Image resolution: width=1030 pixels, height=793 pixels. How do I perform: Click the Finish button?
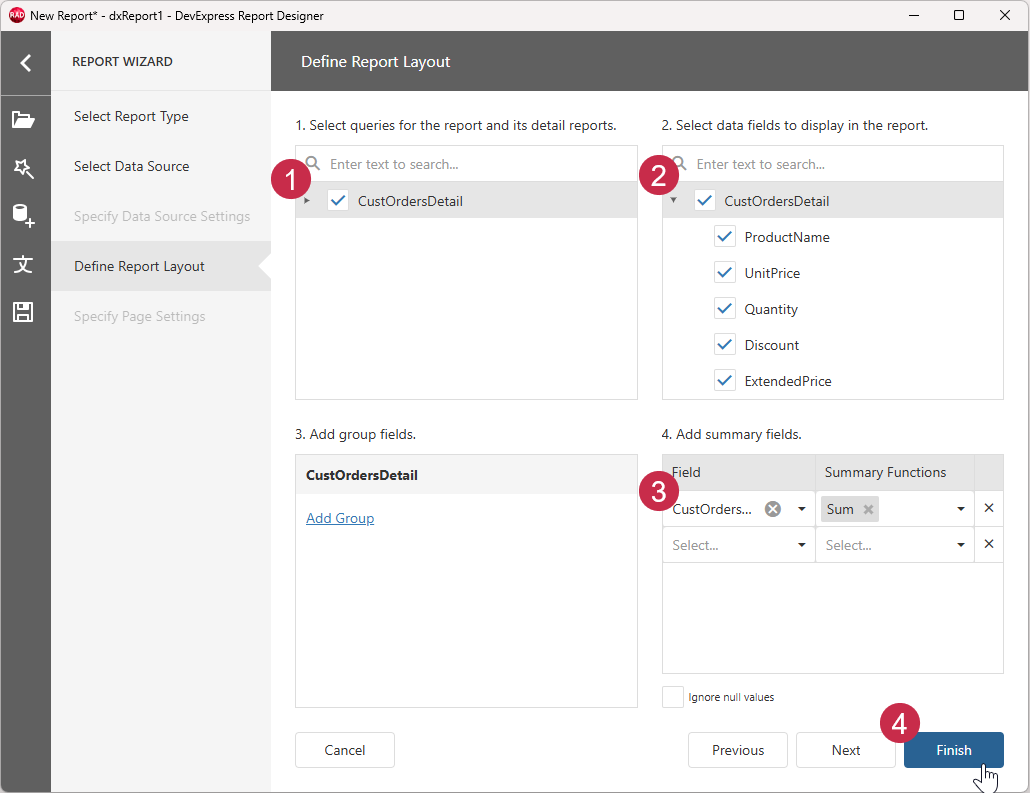[953, 750]
